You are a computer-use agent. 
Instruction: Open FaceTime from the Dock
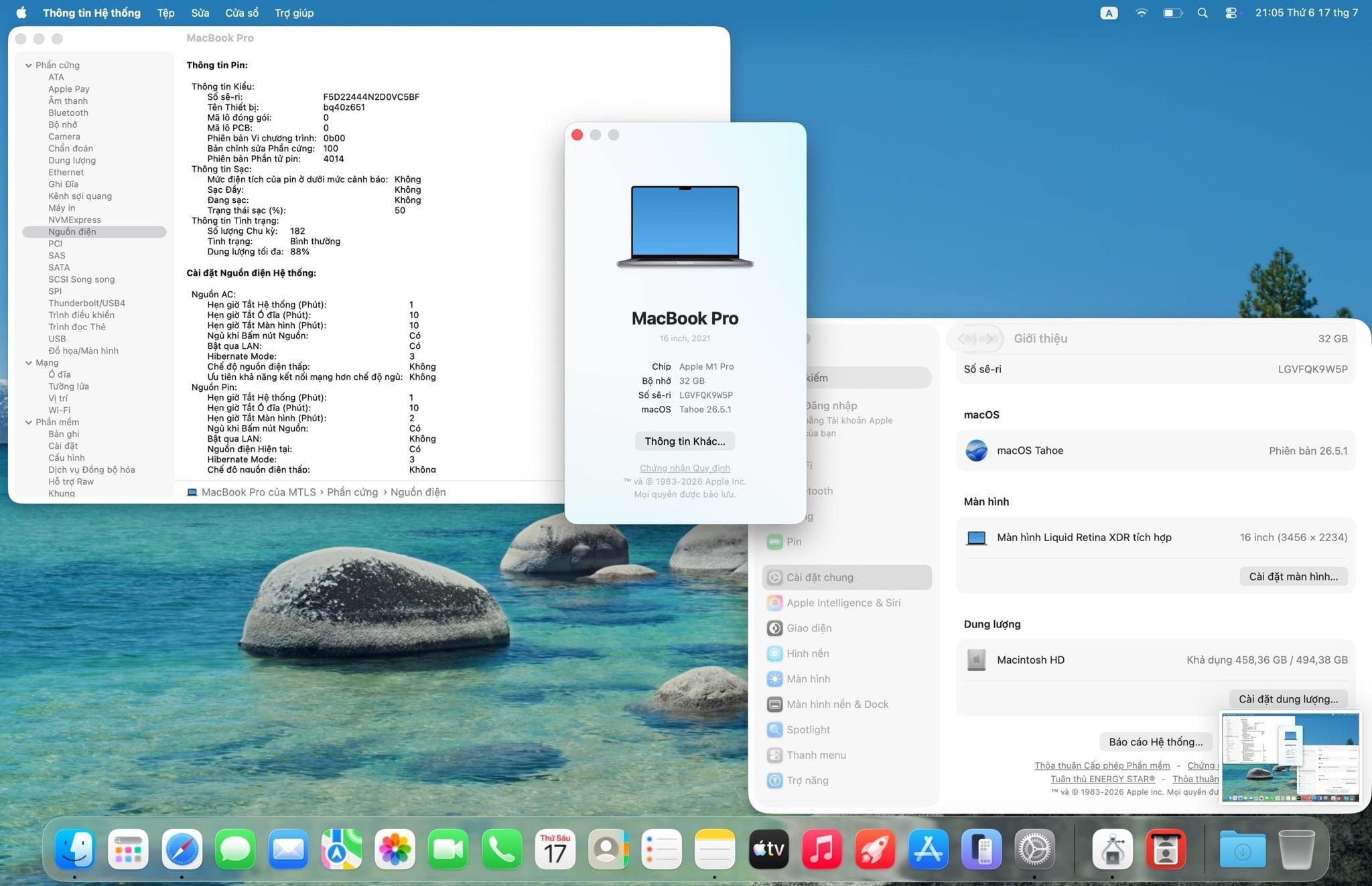448,849
